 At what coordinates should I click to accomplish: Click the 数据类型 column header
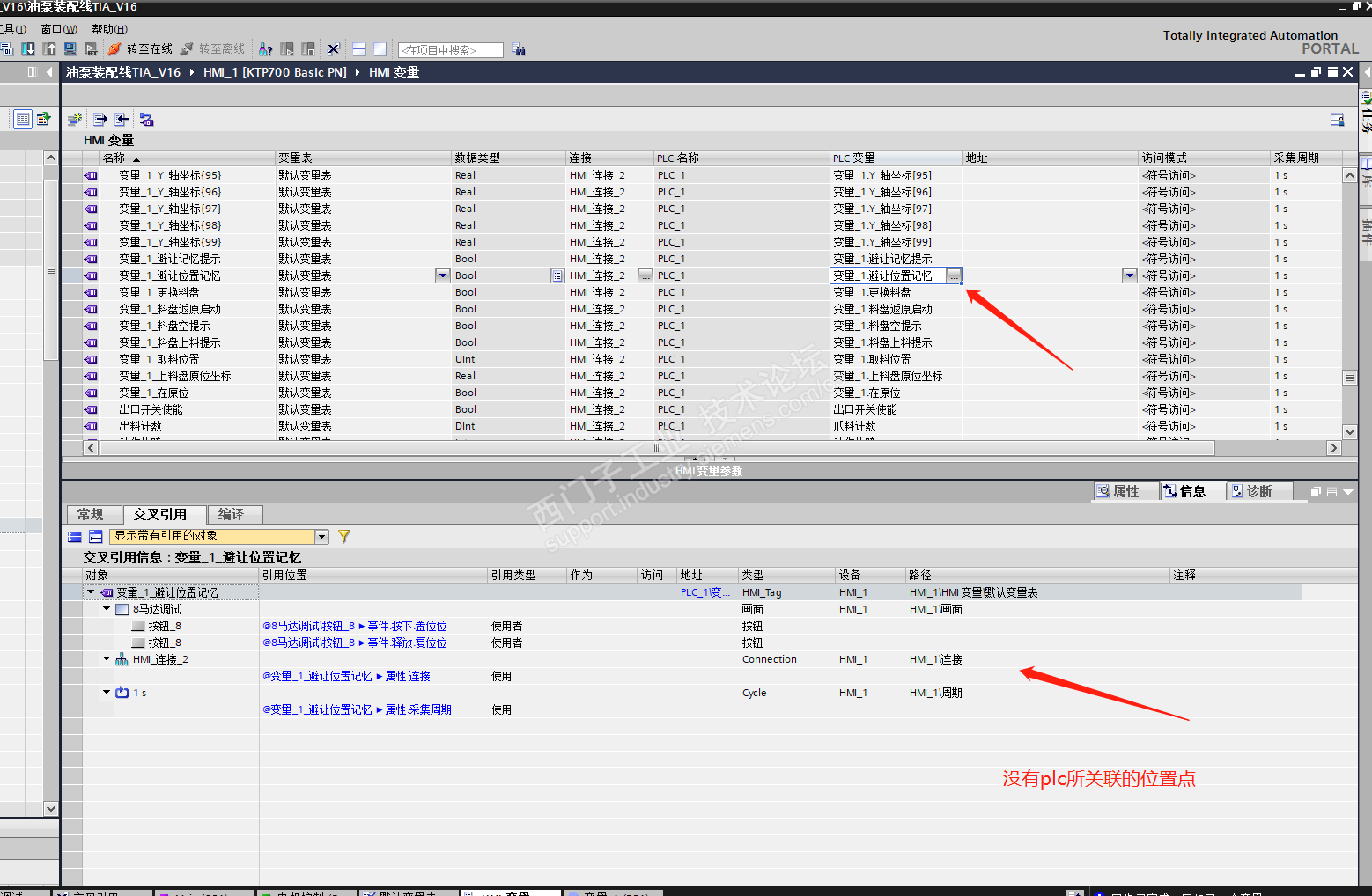tap(508, 158)
